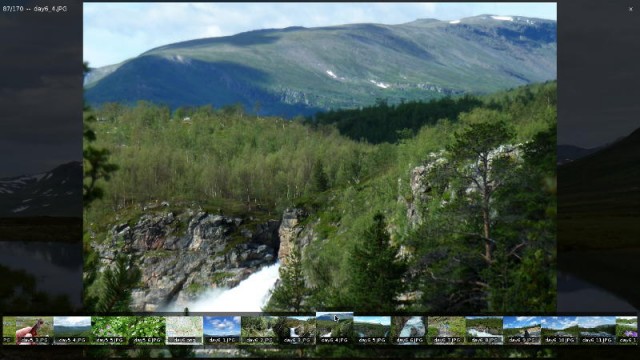Select thumbnail day6_3.JPG with waterfall
640x360 pixels.
pos(297,331)
